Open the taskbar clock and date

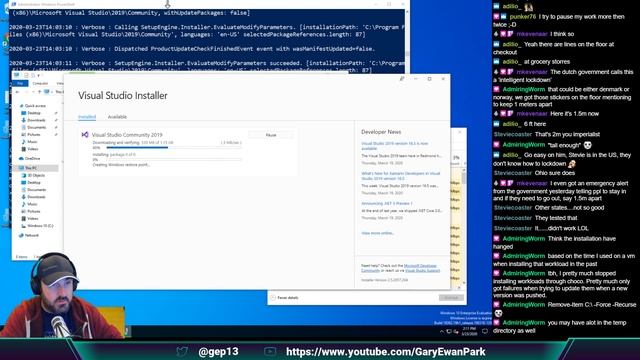[x=469, y=331]
